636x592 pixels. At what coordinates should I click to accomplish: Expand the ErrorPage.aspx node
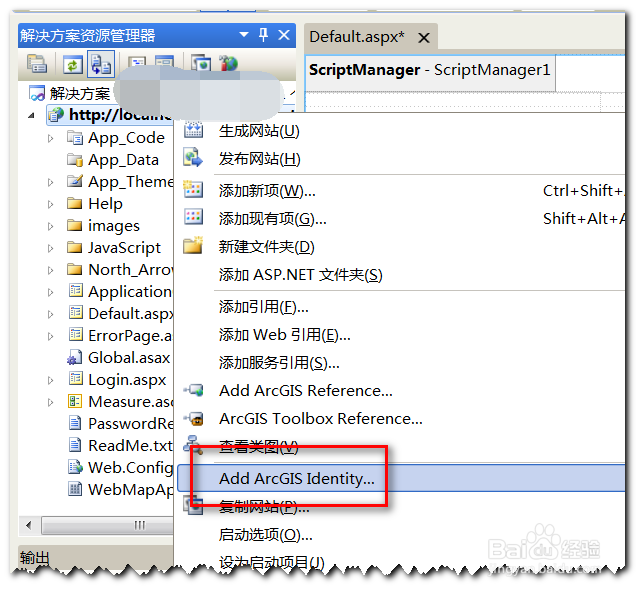(50, 336)
